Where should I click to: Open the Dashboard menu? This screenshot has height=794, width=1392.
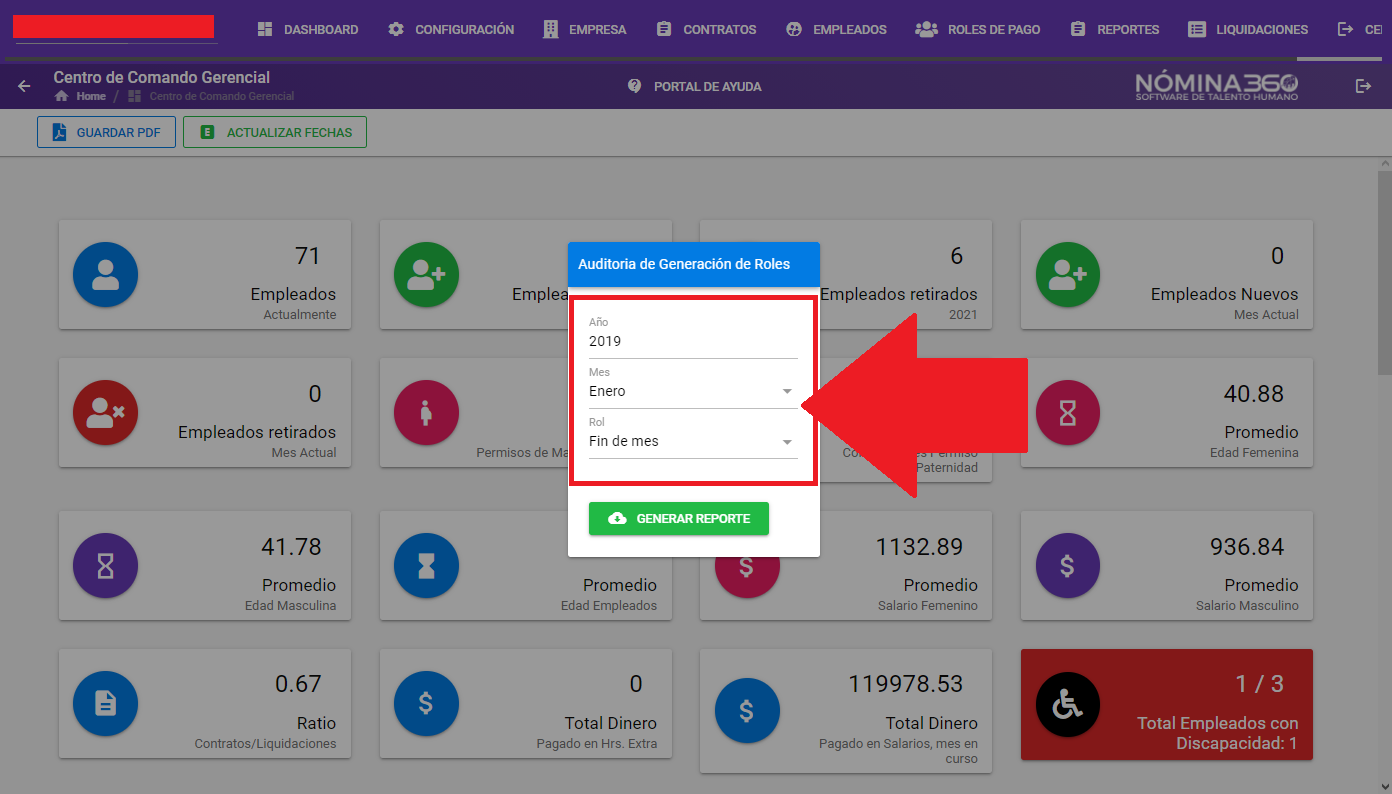(308, 30)
